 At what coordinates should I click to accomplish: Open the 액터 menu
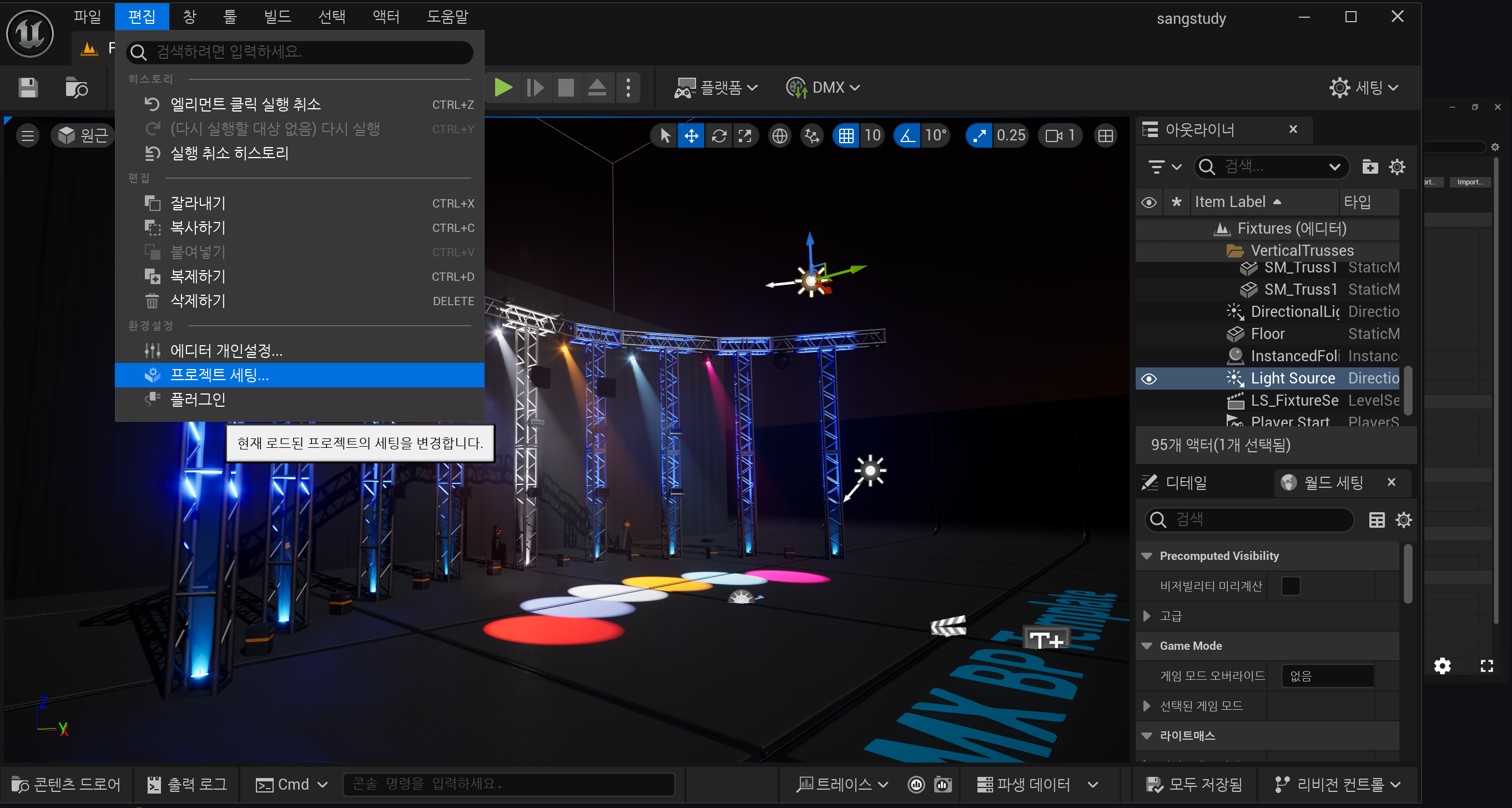click(386, 17)
